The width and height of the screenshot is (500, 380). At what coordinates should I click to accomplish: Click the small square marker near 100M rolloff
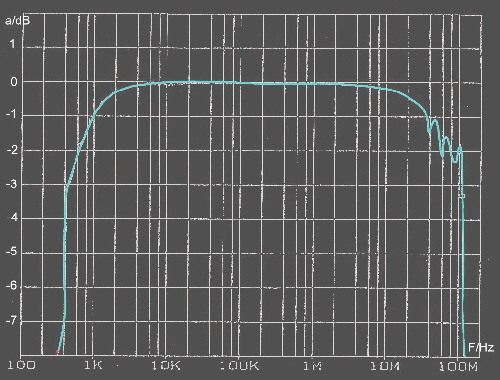(x=463, y=196)
